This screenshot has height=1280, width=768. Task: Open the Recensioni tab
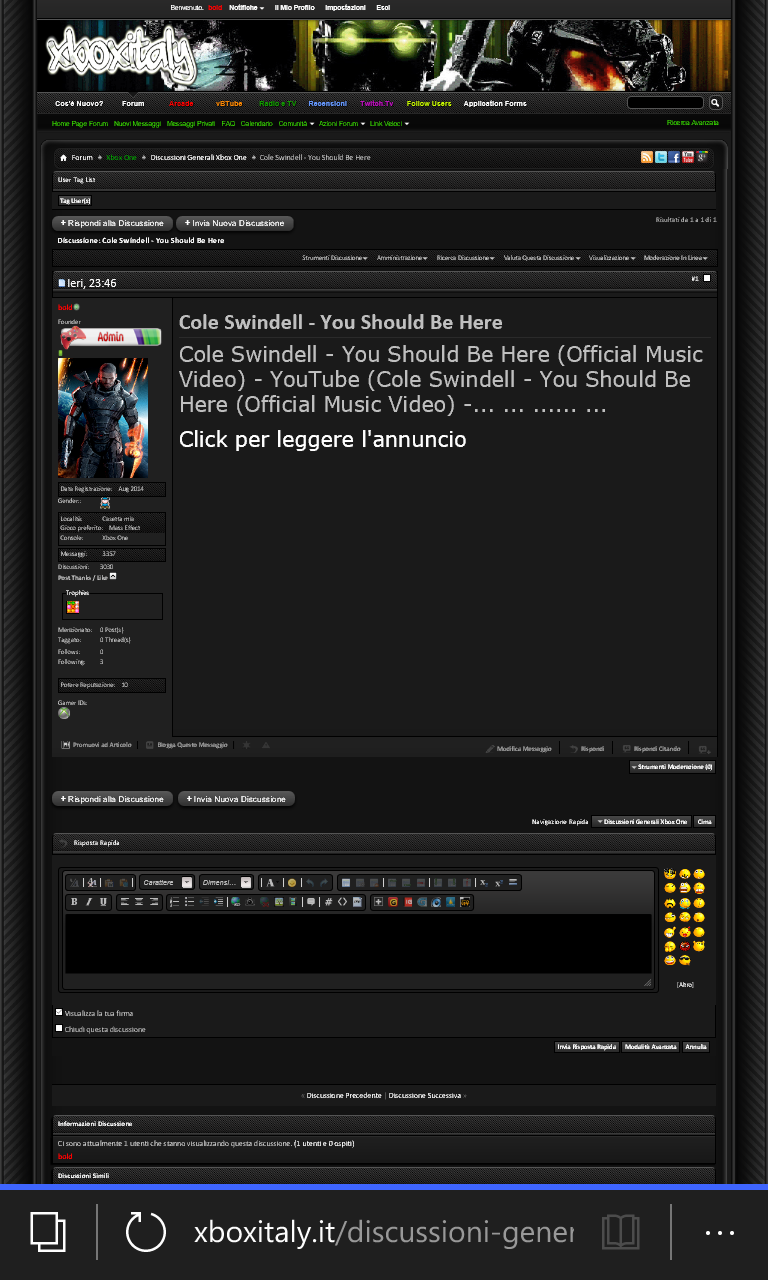click(328, 103)
